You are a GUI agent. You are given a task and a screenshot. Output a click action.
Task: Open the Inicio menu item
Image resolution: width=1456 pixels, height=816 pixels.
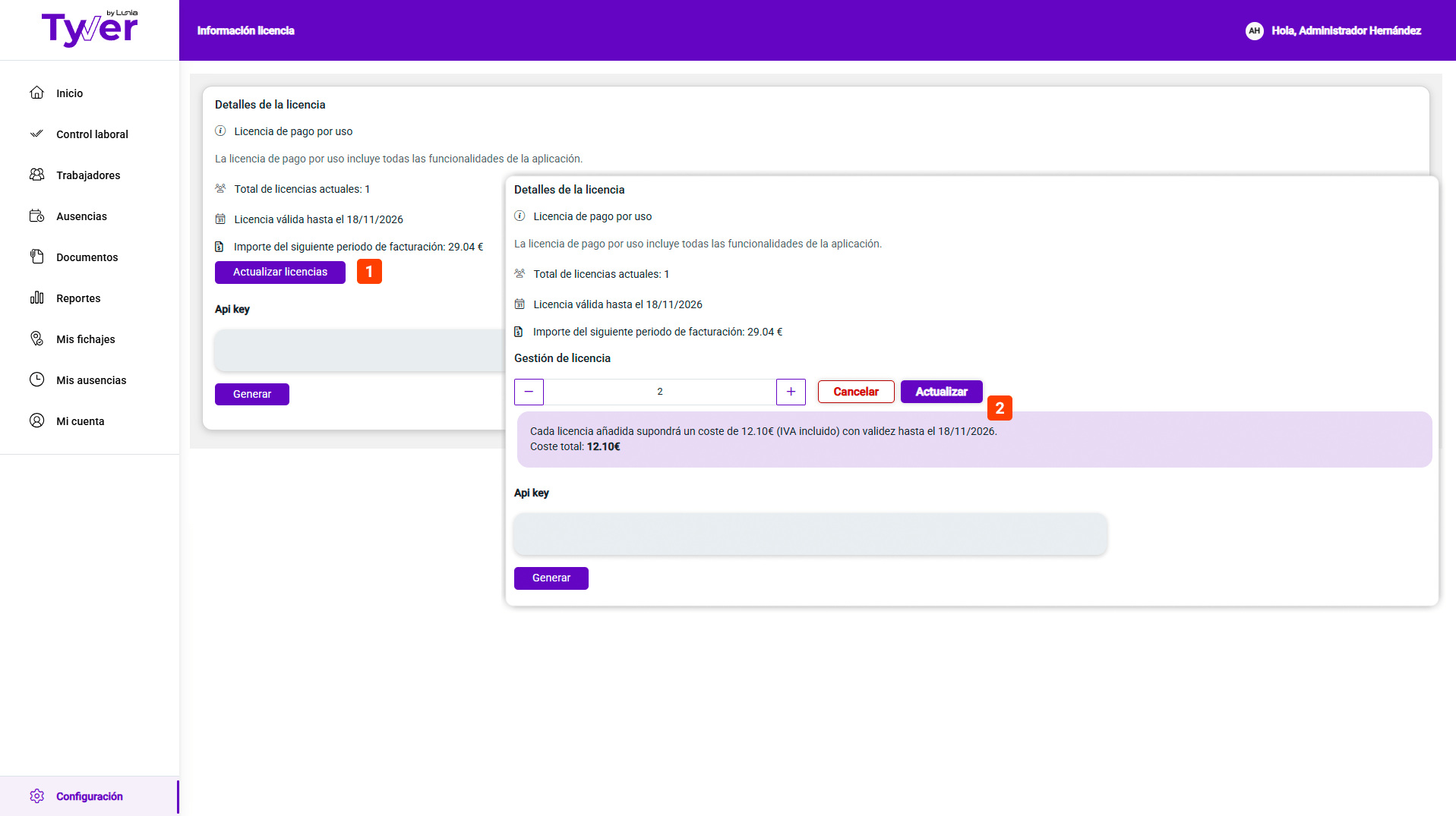click(69, 93)
